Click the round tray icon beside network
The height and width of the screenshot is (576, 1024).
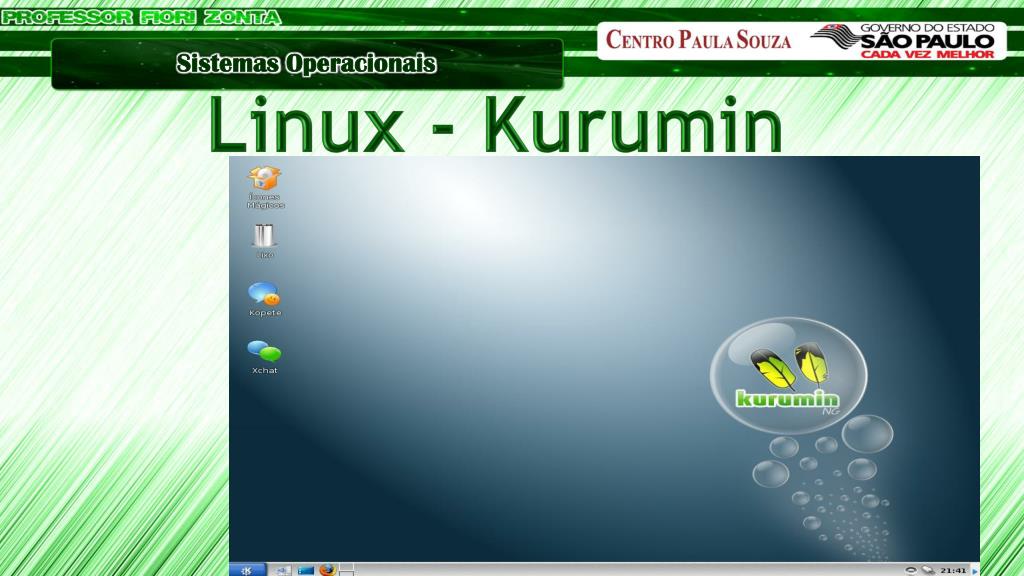point(911,571)
